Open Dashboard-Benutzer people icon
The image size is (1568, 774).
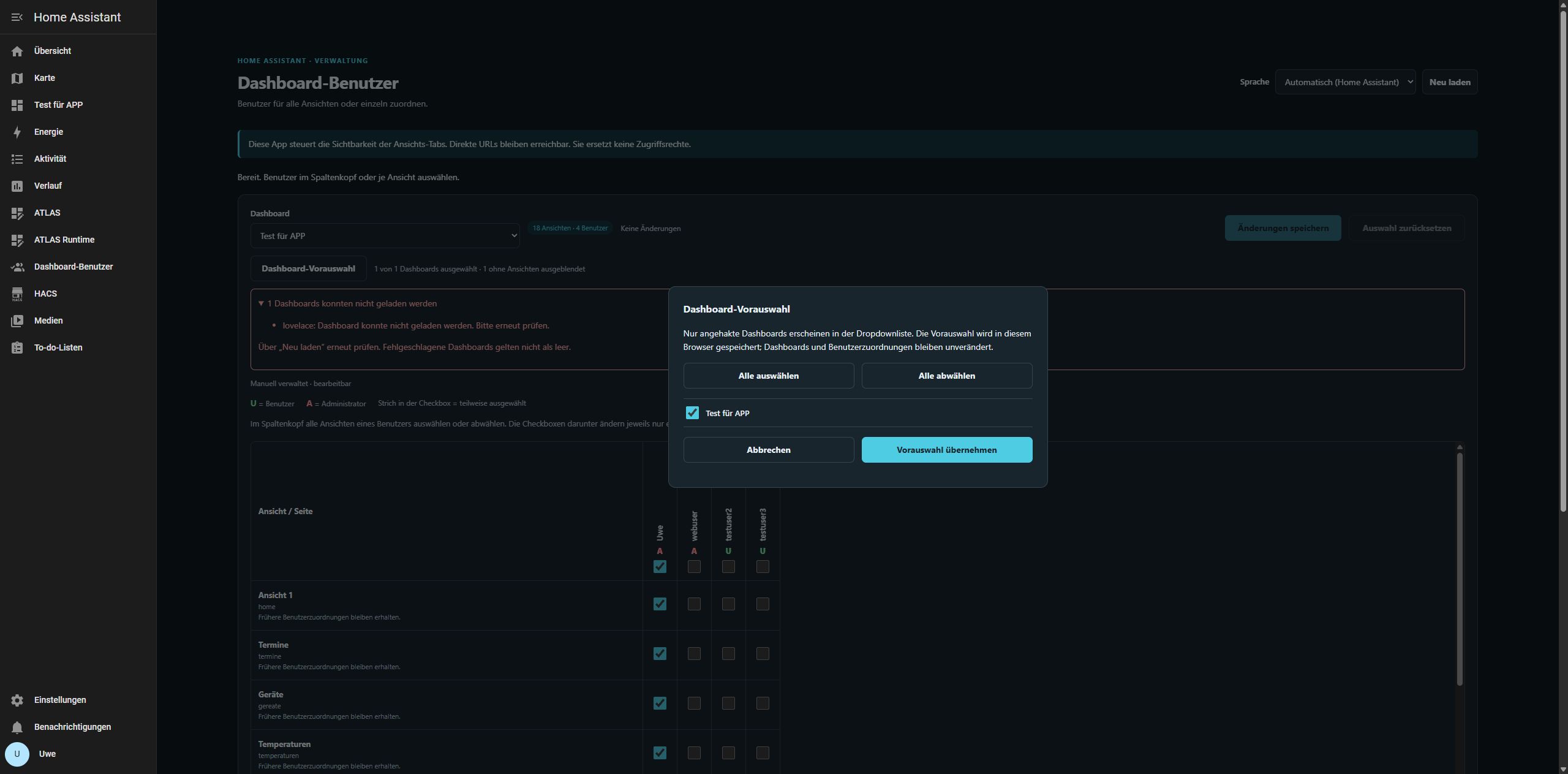[x=17, y=267]
